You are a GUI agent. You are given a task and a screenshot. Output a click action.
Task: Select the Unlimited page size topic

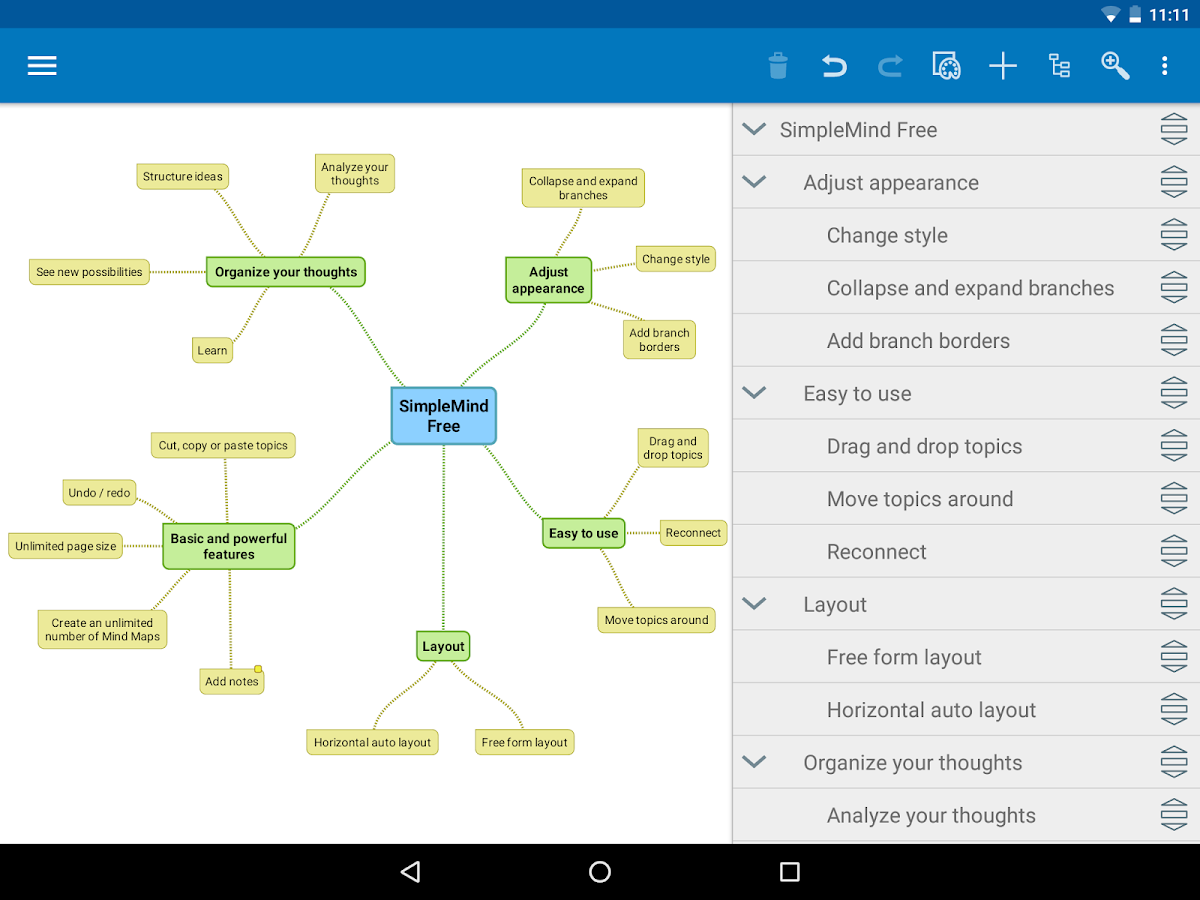coord(66,546)
